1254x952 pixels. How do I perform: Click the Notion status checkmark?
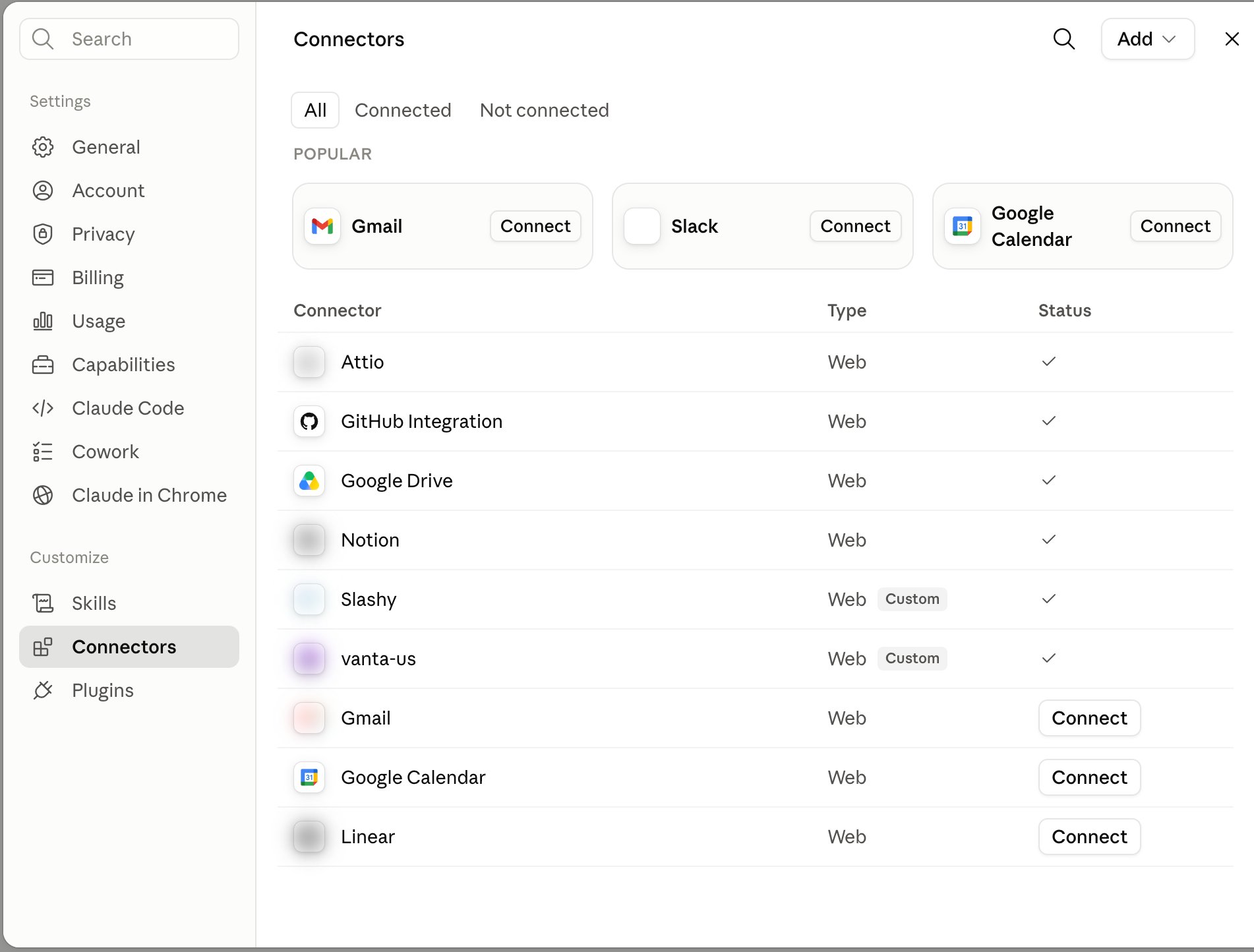point(1048,539)
